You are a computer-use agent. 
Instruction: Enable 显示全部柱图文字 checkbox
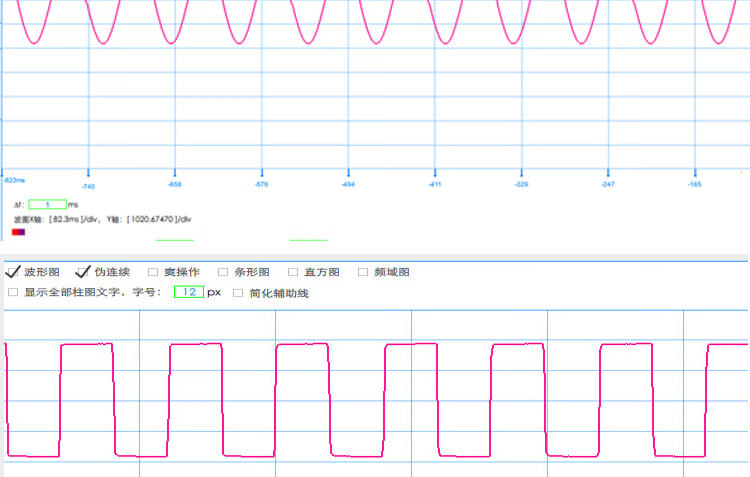tap(13, 293)
